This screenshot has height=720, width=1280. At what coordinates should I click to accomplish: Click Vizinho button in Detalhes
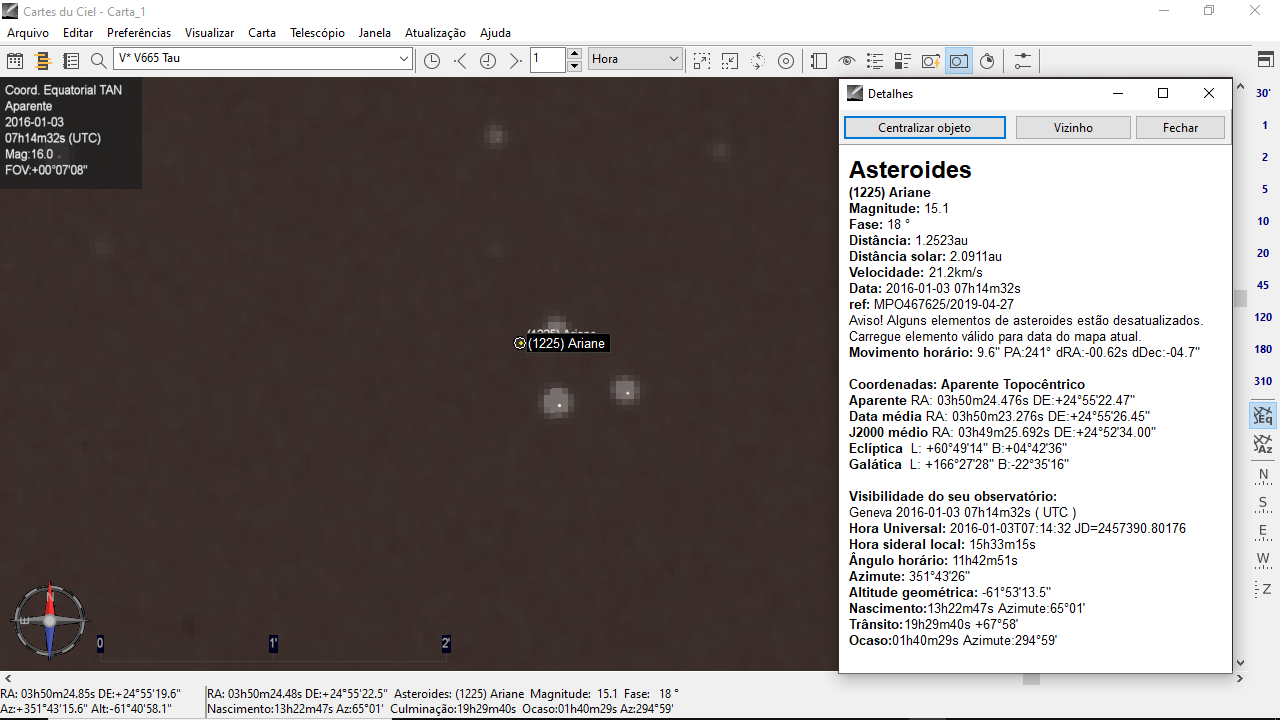1073,128
